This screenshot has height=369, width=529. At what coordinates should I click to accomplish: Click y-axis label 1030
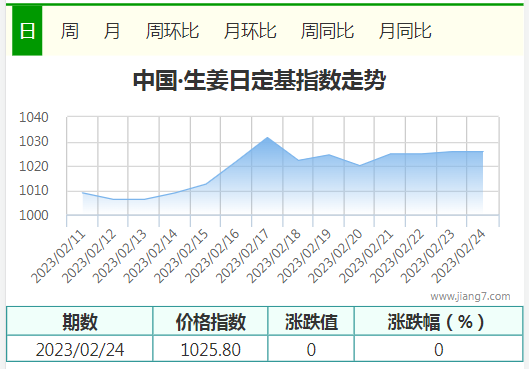click(34, 142)
